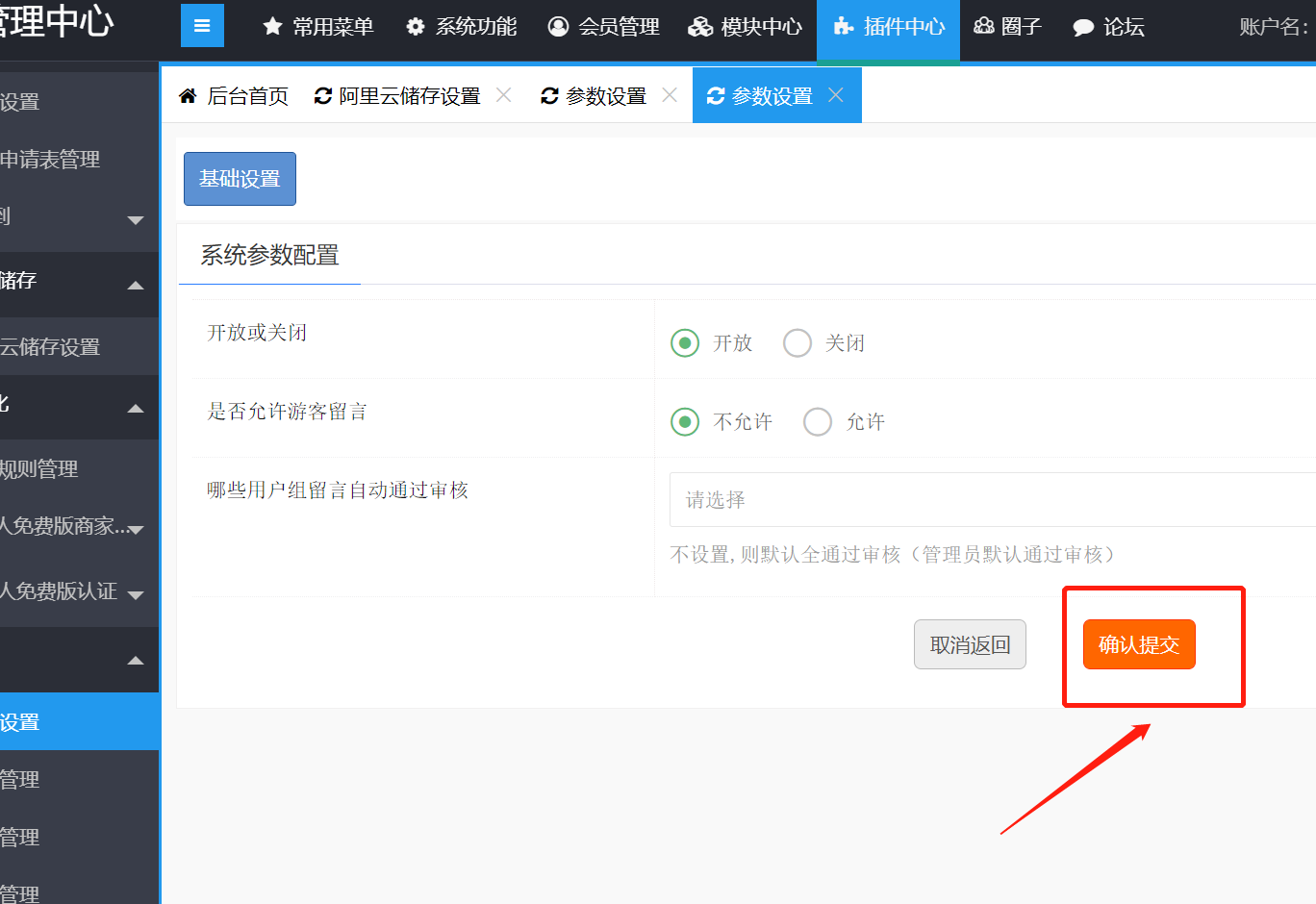Close the 阿里云储存设置 tab
The width and height of the screenshot is (1316, 904).
pyautogui.click(x=503, y=95)
